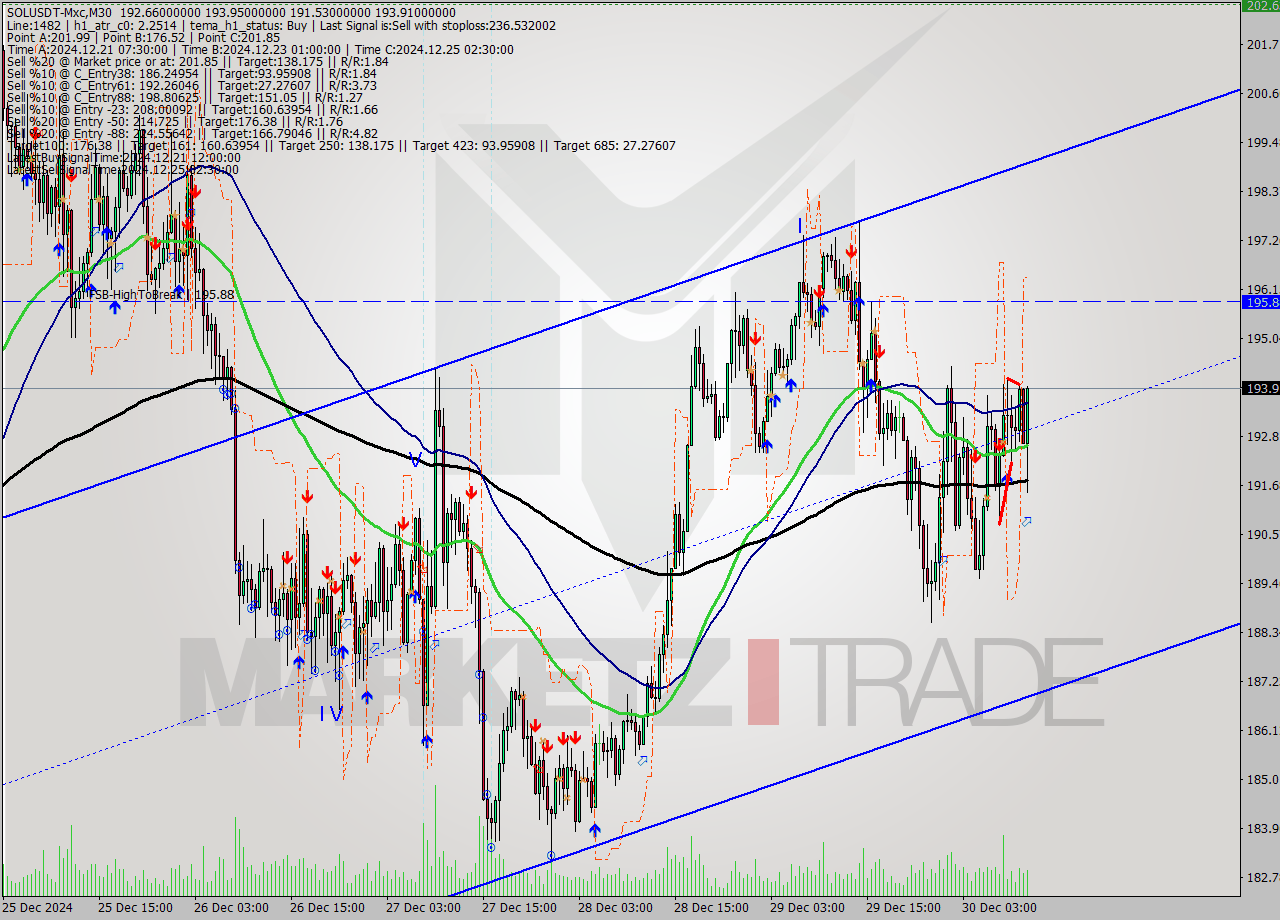The image size is (1280, 920).
Task: Select the 'C_Entry88: 198.80625' sell line
Action: click(185, 97)
